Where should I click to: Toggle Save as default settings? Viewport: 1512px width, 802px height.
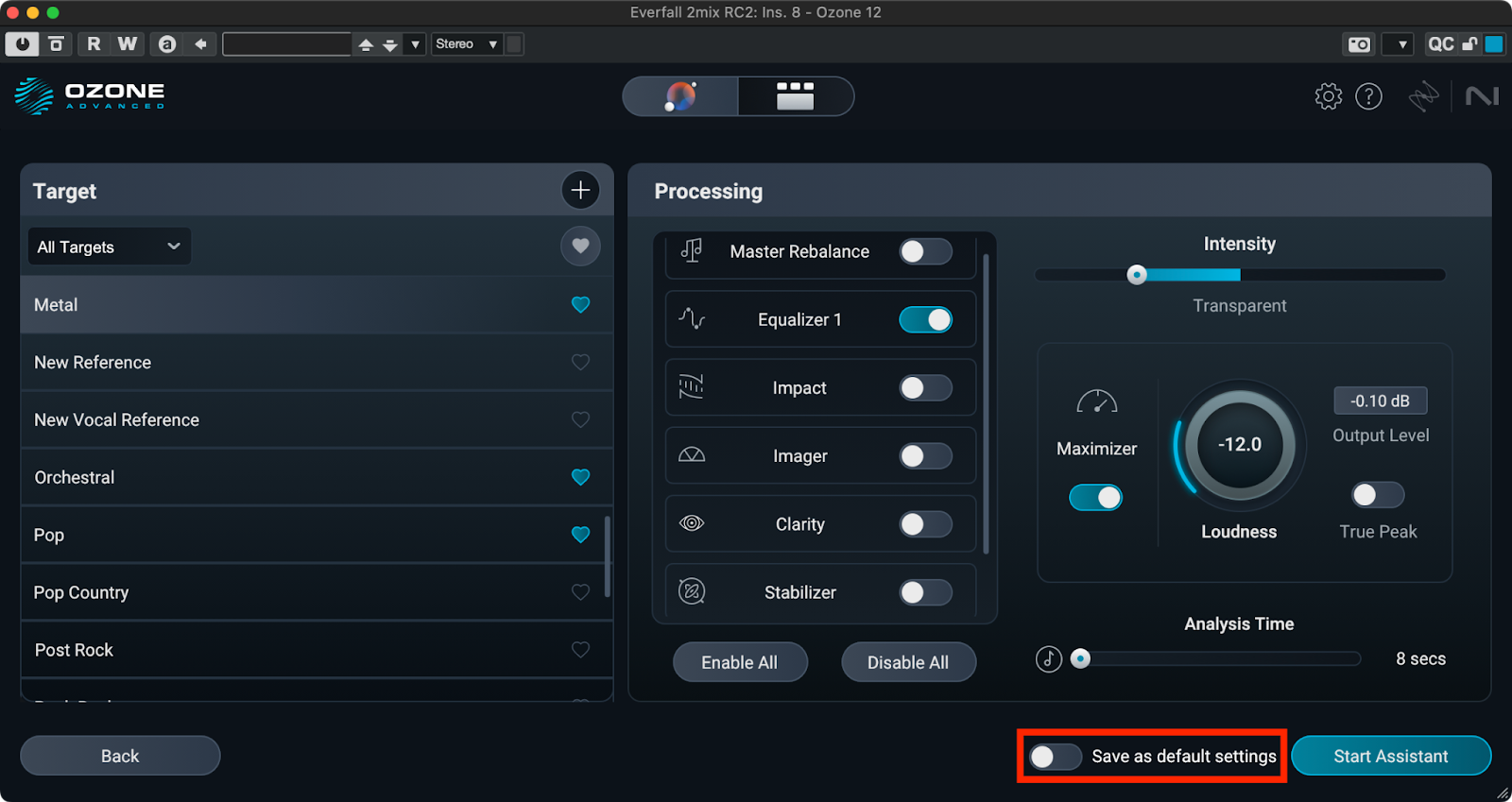(x=1055, y=757)
